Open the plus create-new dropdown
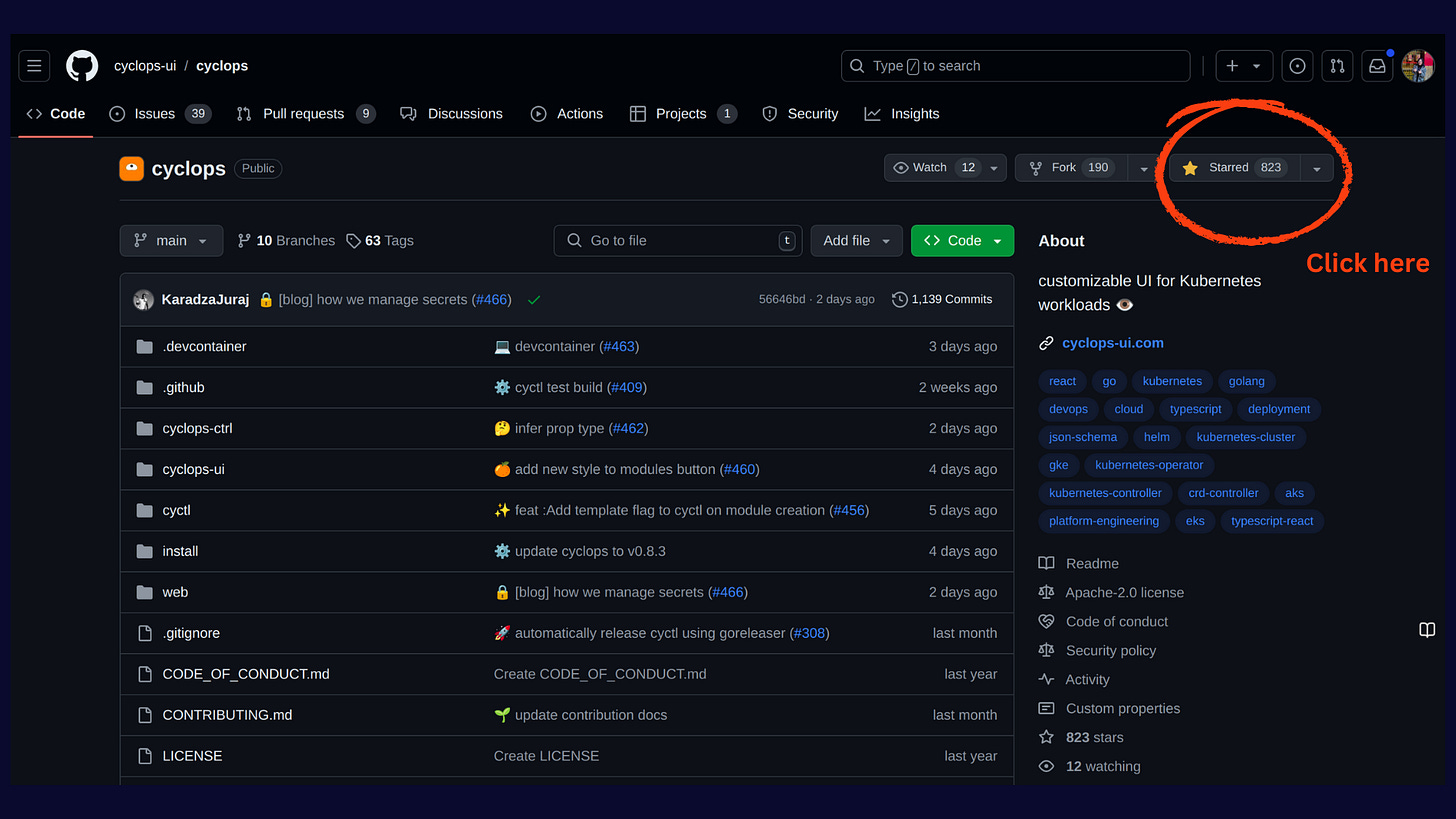Viewport: 1456px width, 819px height. coord(1244,66)
